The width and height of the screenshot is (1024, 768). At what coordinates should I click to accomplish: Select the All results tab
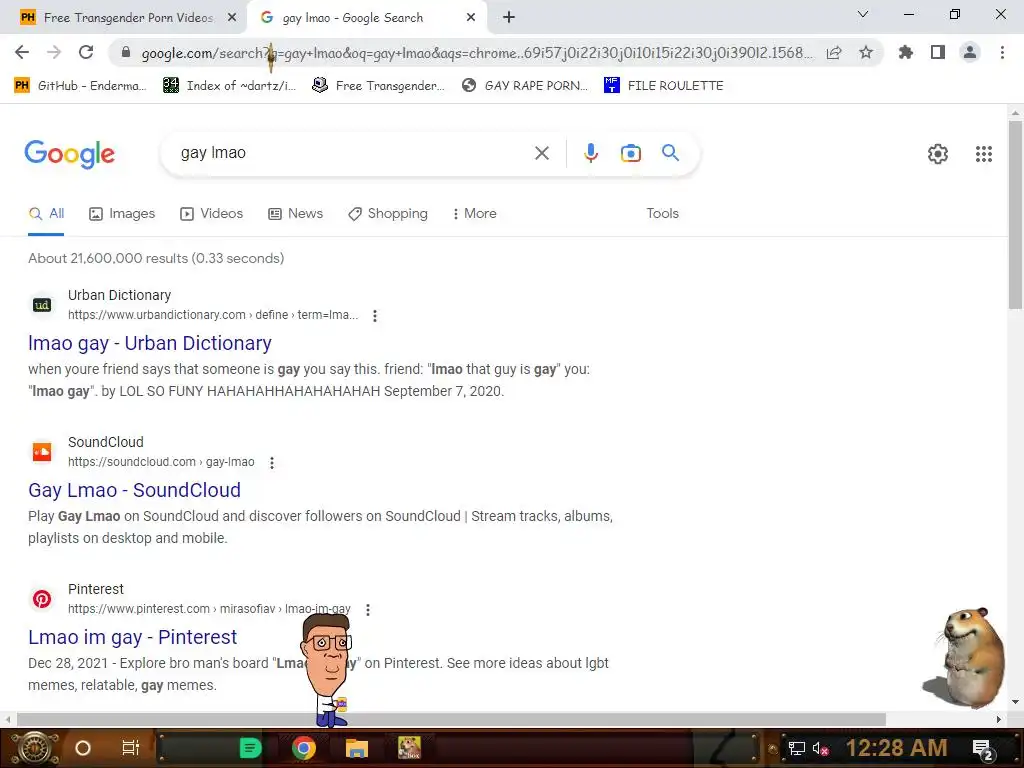[x=46, y=214]
